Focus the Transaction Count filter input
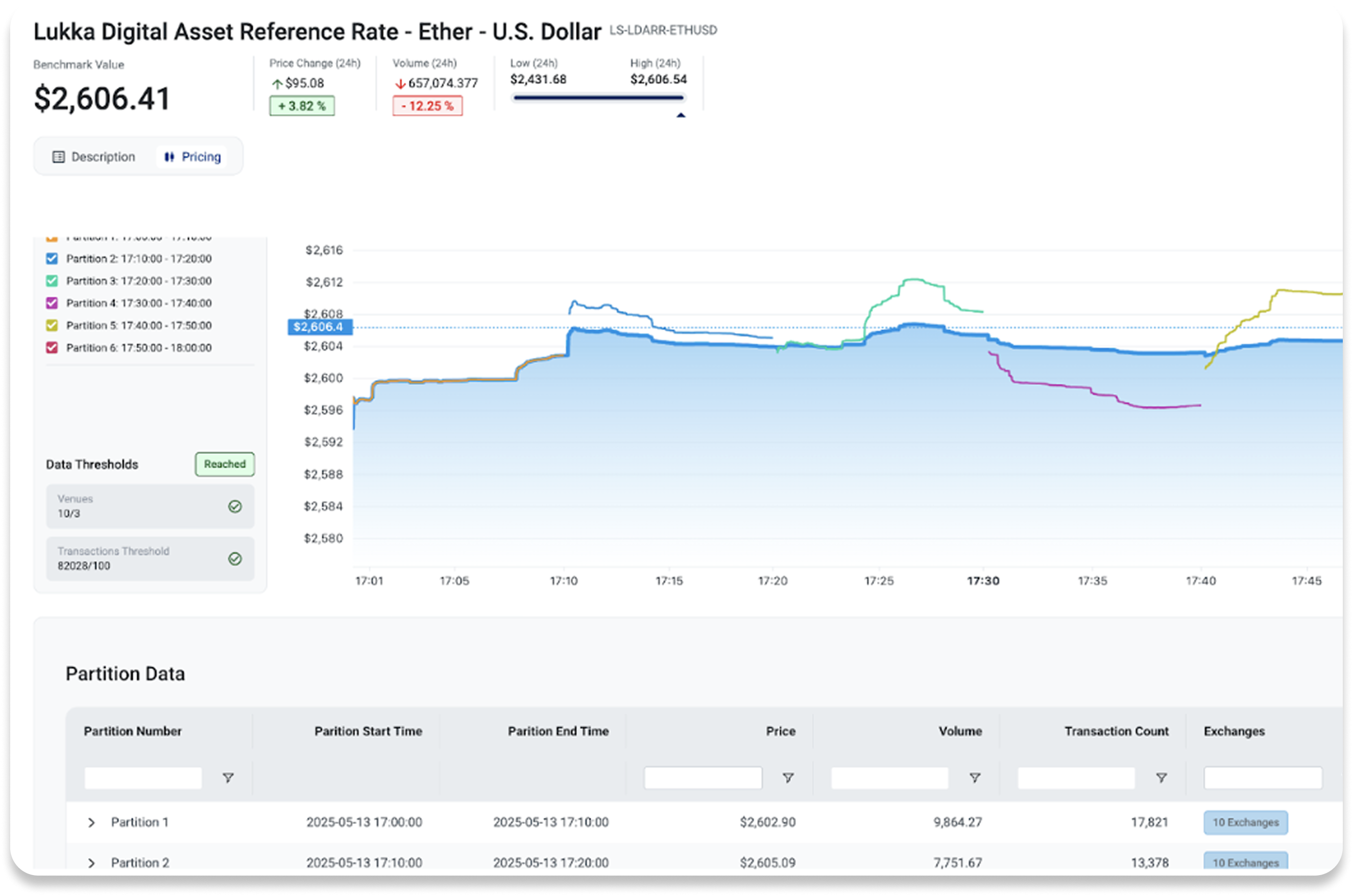The height and width of the screenshot is (896, 1353). click(x=1076, y=778)
